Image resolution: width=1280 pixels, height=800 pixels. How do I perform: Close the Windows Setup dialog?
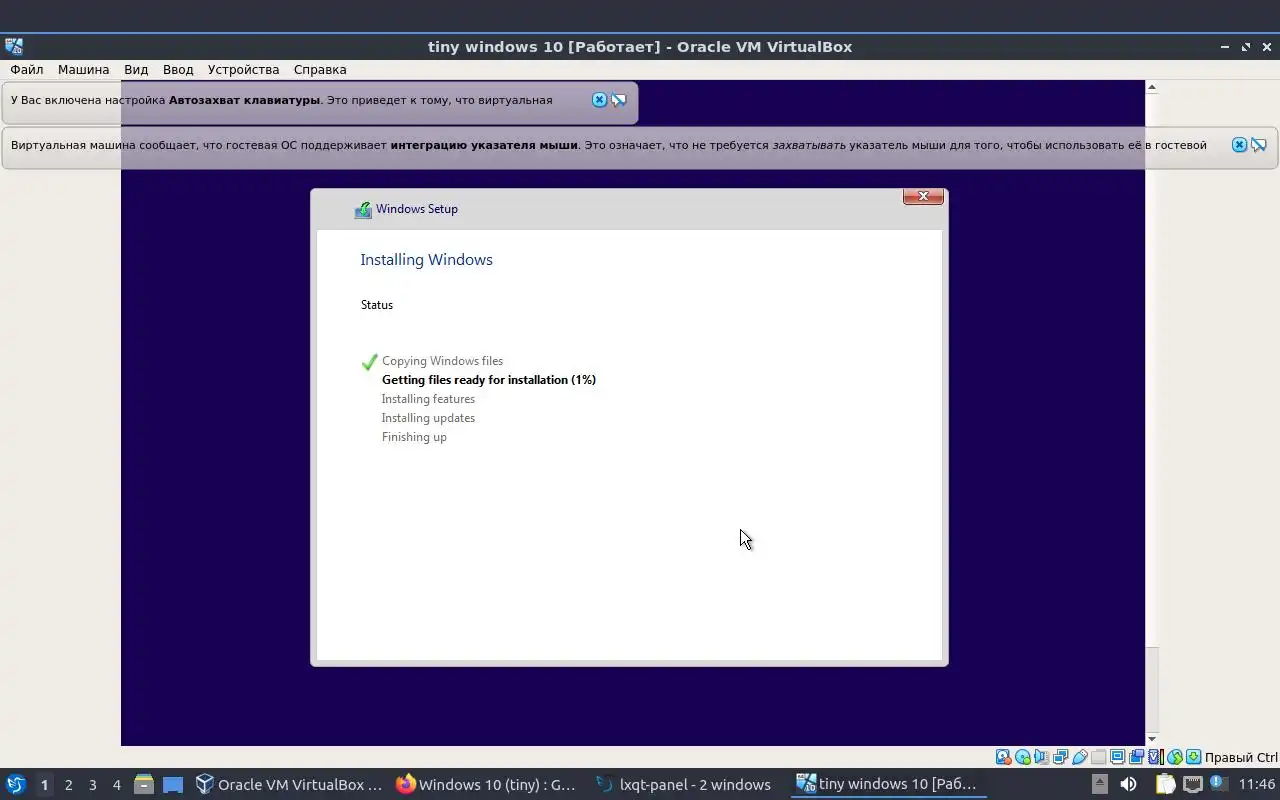pyautogui.click(x=923, y=196)
